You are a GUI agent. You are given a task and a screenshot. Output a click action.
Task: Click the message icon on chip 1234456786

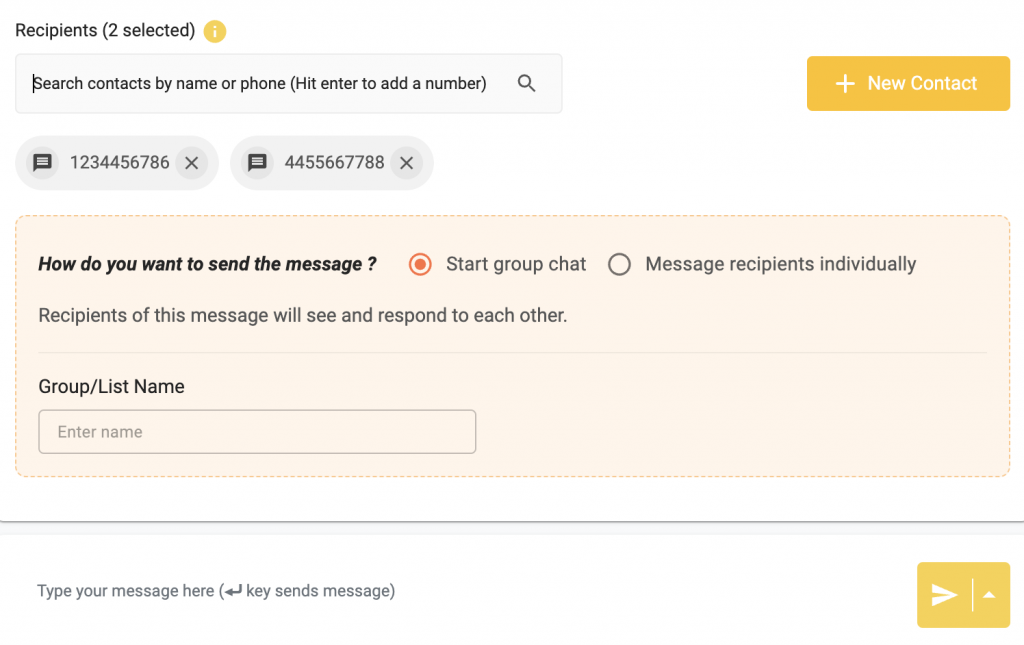click(43, 163)
